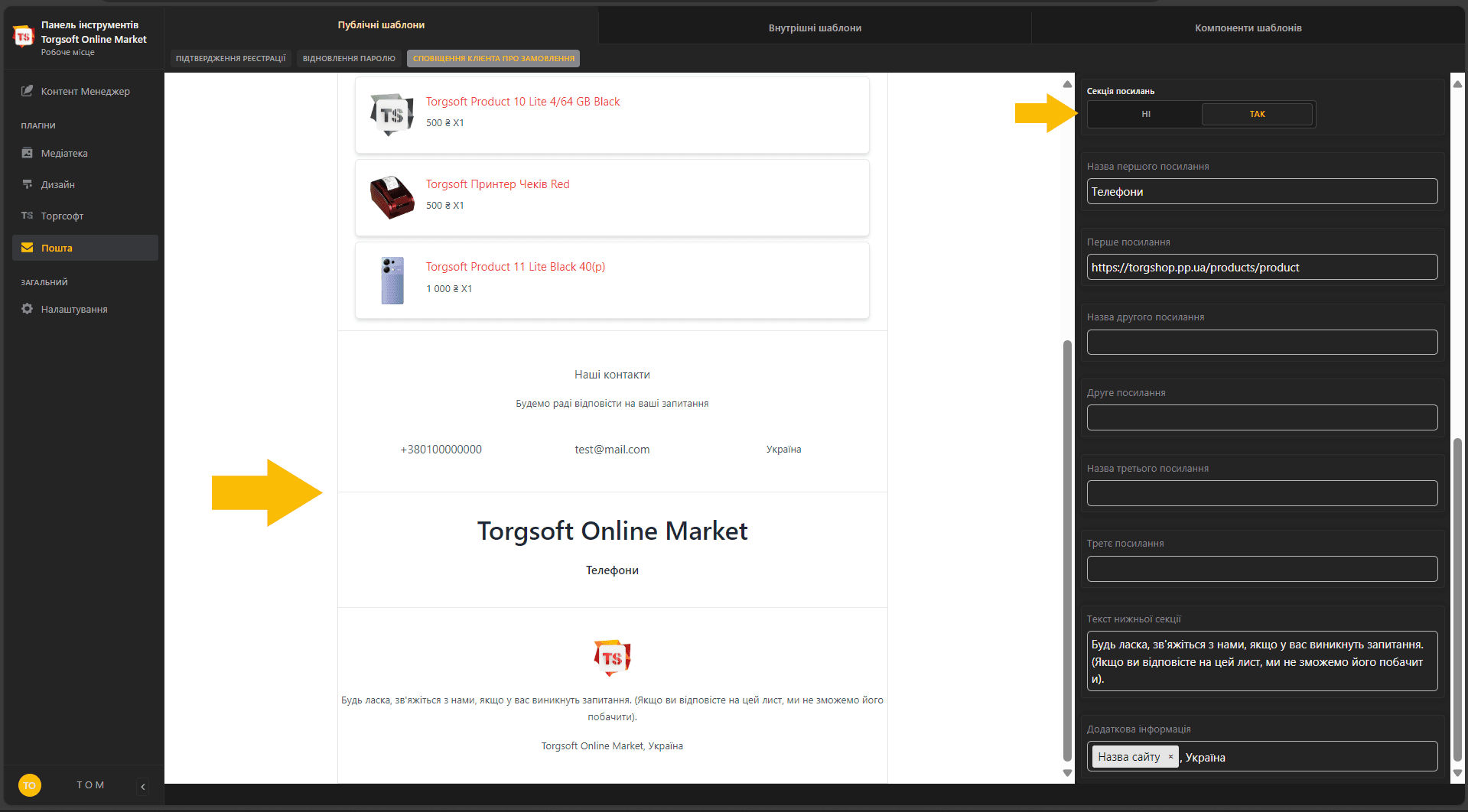Click the Дизайн paint roller icon
Screen dimensions: 1468x812
pyautogui.click(x=28, y=184)
